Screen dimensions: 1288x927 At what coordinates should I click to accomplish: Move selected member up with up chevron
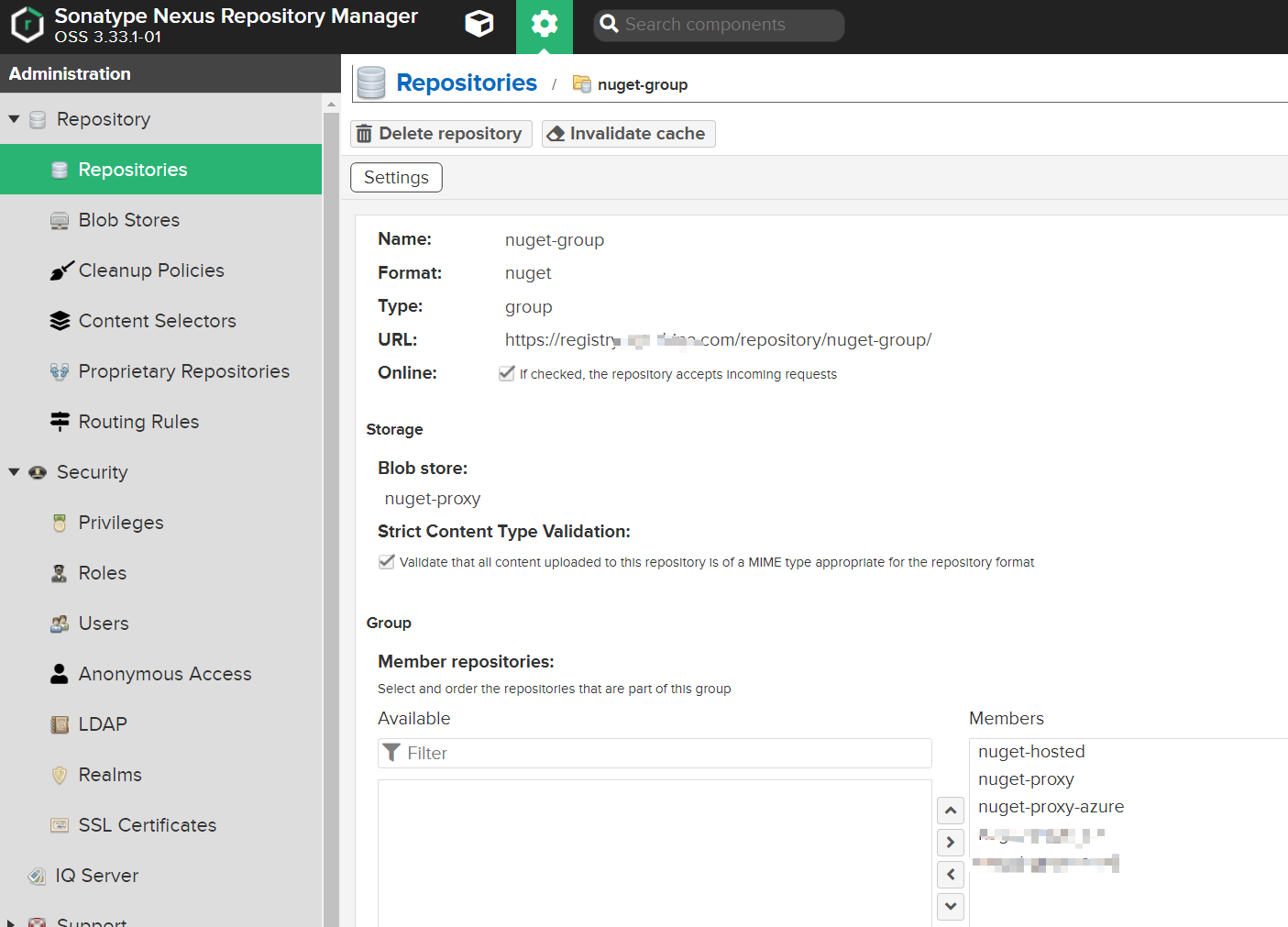click(x=951, y=811)
